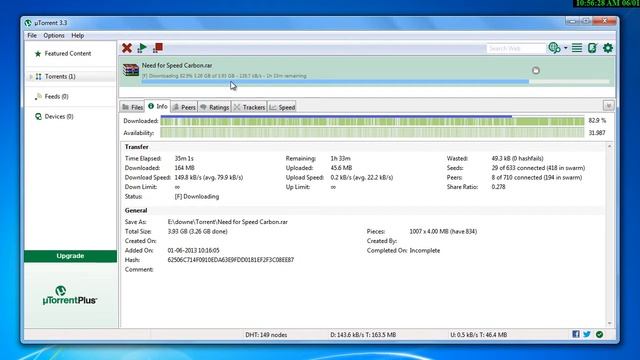Image resolution: width=640 pixels, height=360 pixels.
Task: Click the devices icon beside Devices (0)
Action: [x=38, y=116]
